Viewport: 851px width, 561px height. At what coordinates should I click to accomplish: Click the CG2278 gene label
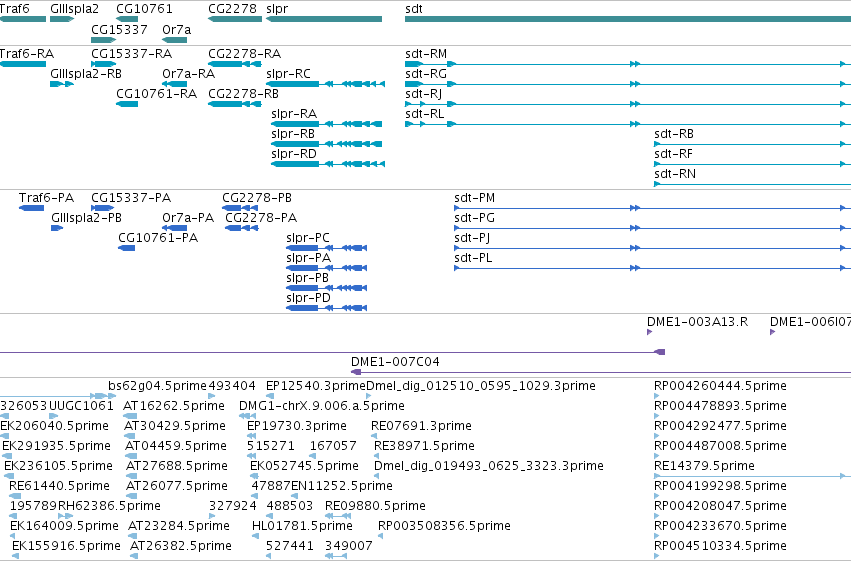tap(232, 9)
